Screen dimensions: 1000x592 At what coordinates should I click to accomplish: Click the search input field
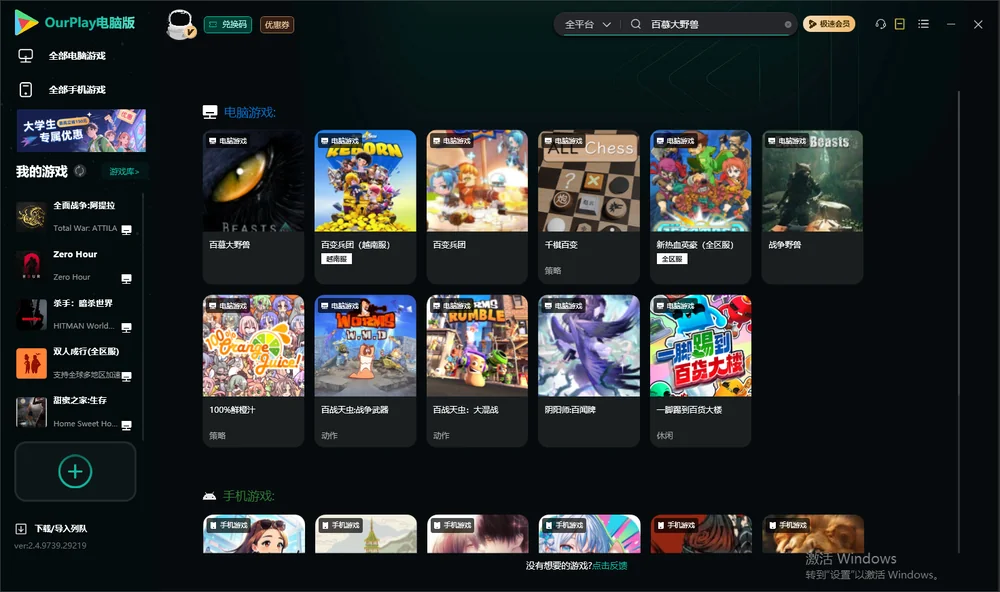coord(715,24)
